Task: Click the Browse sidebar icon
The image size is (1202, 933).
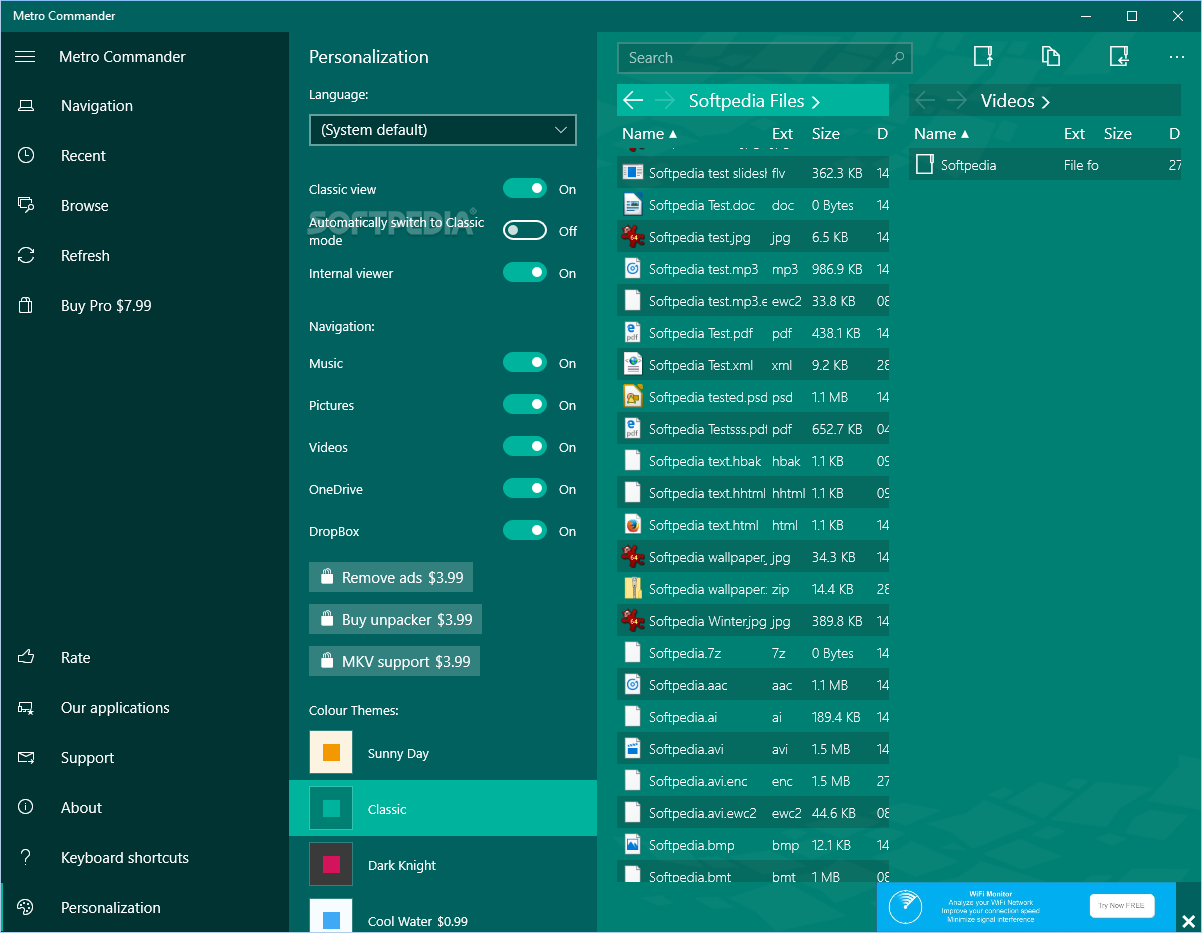Action: coord(26,206)
